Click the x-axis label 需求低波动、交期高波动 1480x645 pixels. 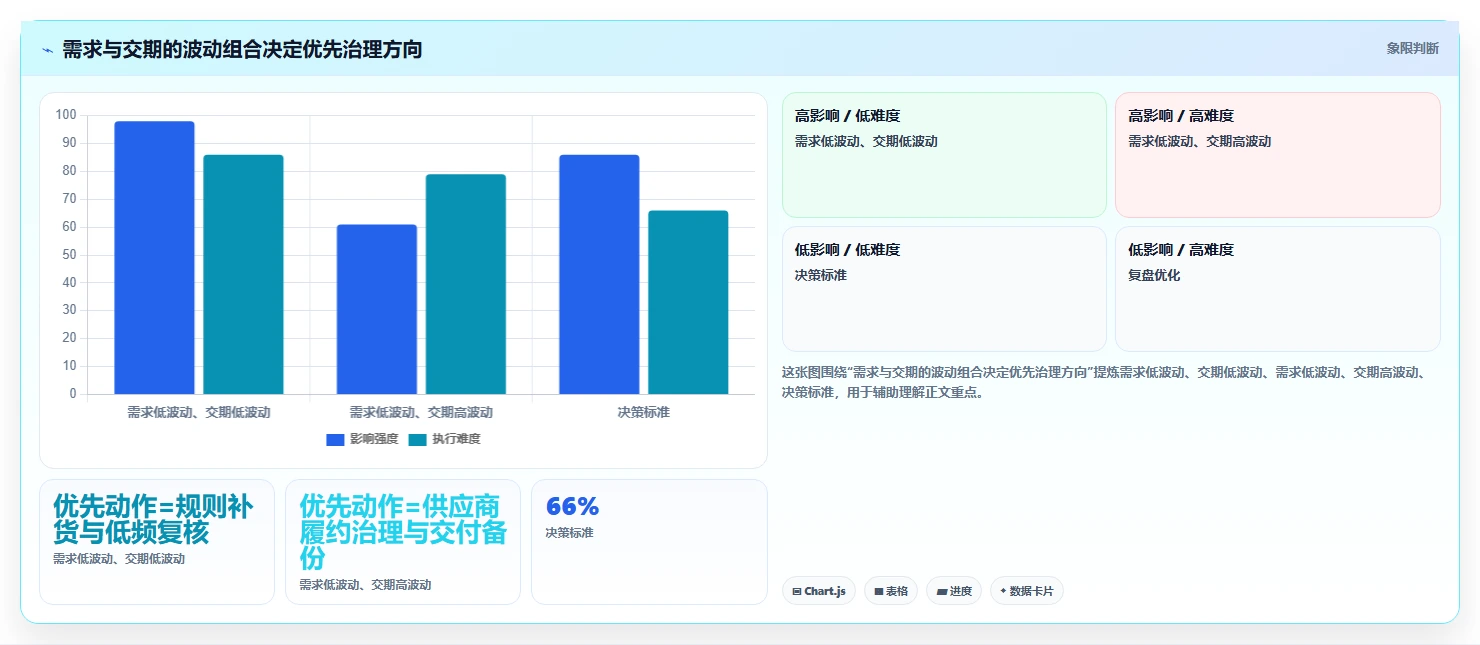point(421,412)
